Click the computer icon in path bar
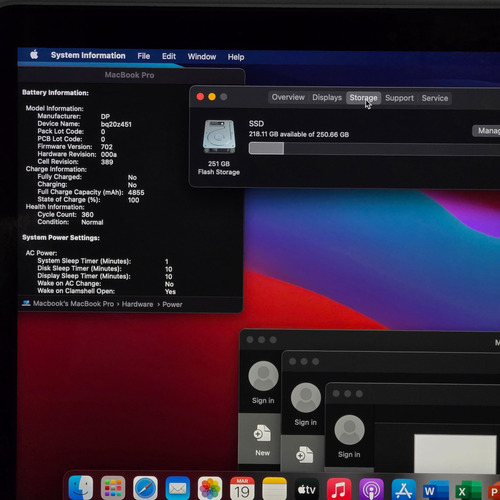The height and width of the screenshot is (500, 500). (26, 303)
